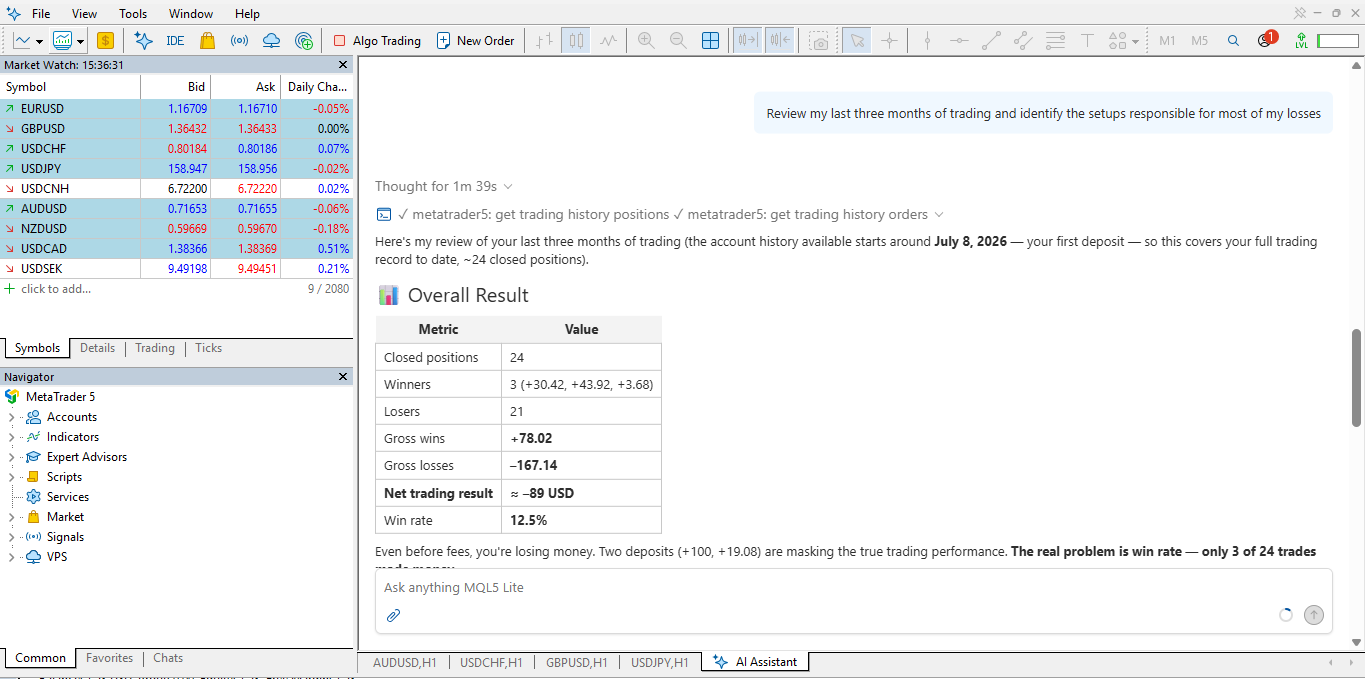
Task: Expand the VPS node in Navigator
Action: pos(11,557)
